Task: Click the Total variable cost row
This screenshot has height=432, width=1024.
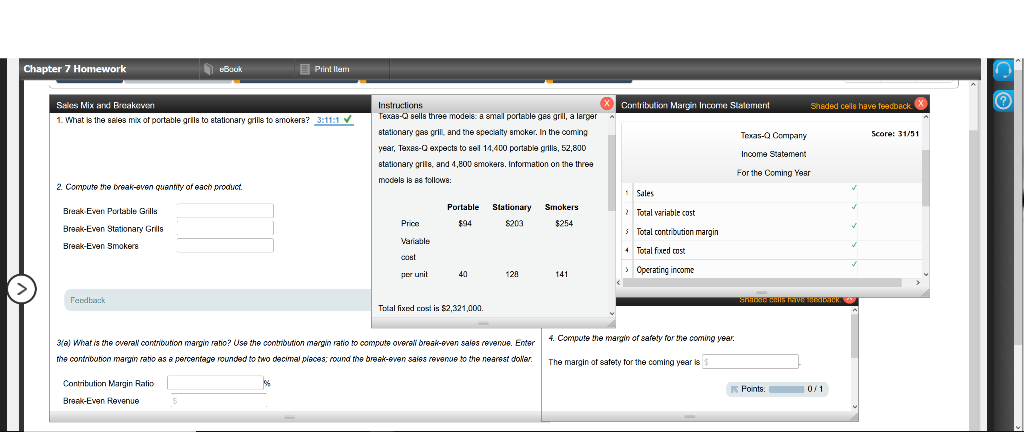Action: click(x=774, y=213)
